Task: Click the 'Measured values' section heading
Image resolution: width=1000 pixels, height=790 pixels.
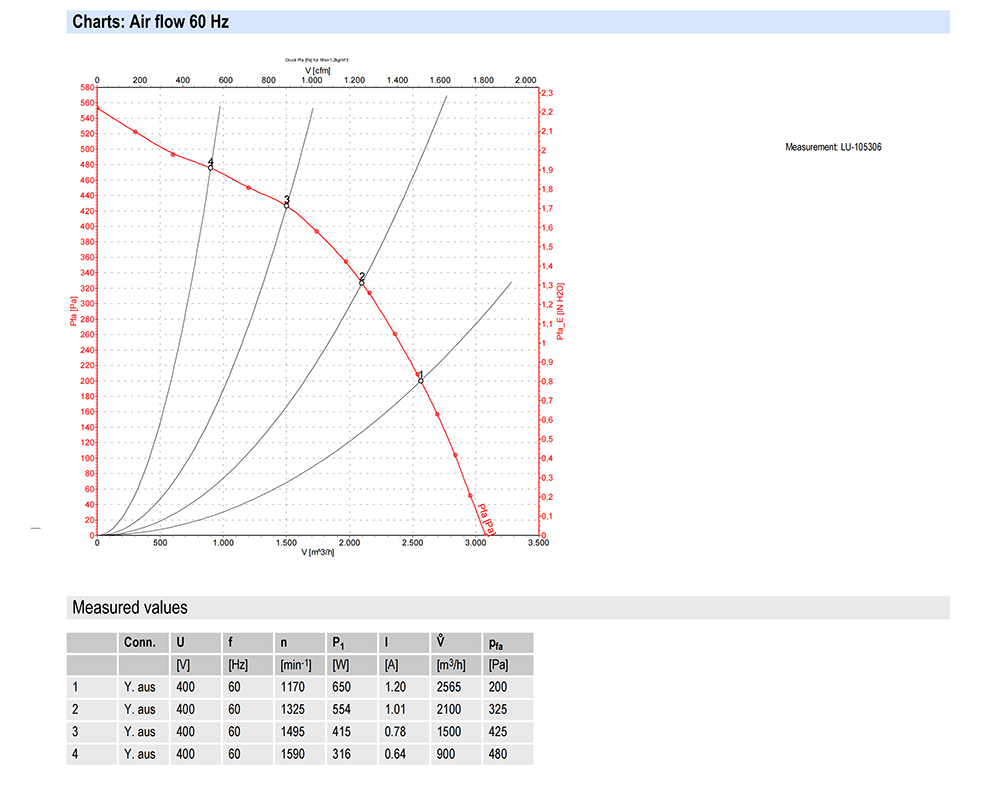Action: click(129, 608)
